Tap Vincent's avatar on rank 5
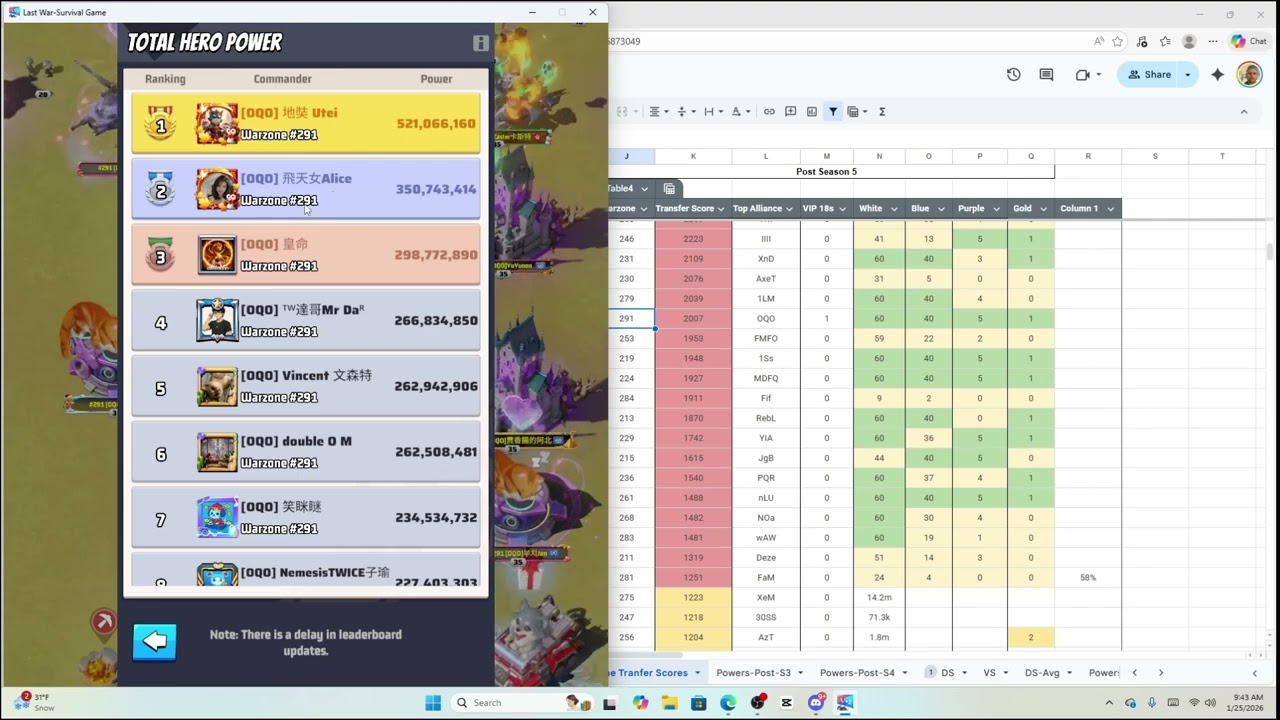 (217, 386)
